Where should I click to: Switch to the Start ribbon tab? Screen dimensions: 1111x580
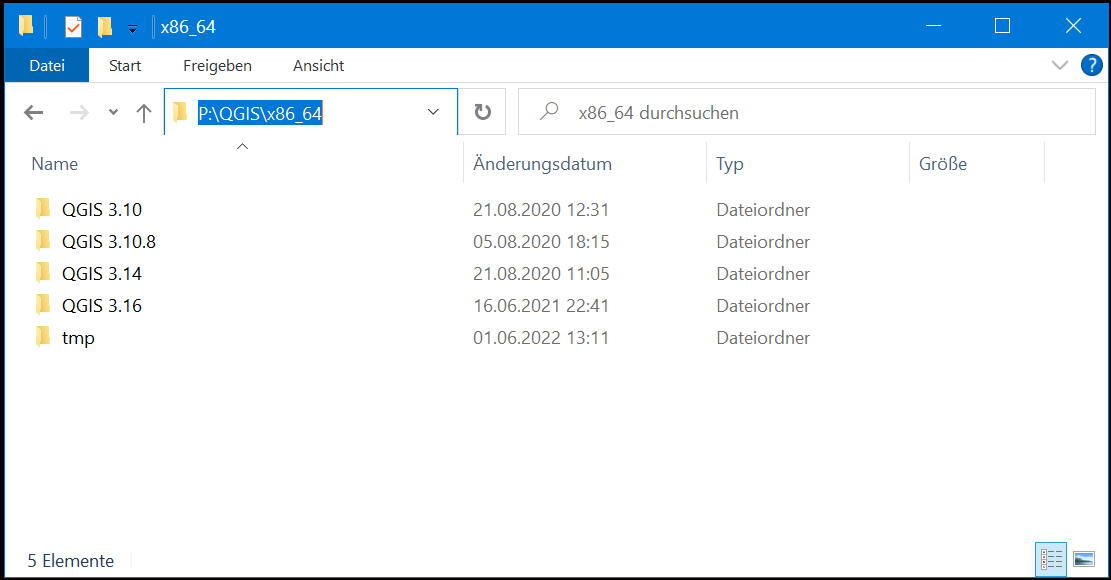(x=125, y=66)
